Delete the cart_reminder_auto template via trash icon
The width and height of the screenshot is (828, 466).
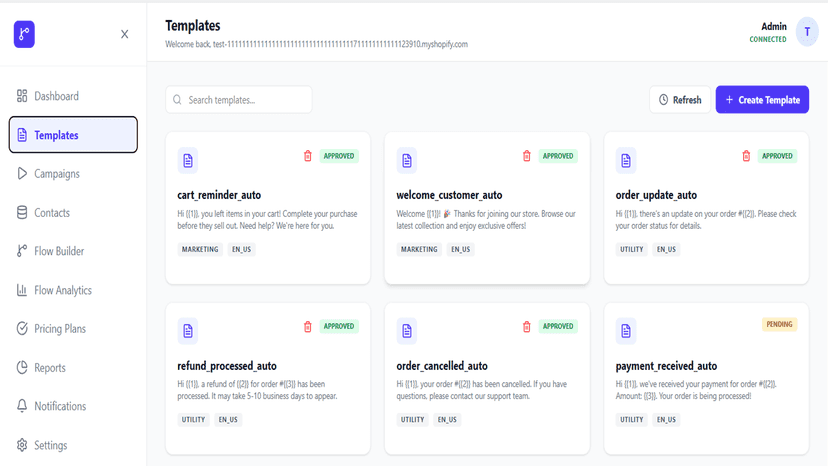click(308, 156)
